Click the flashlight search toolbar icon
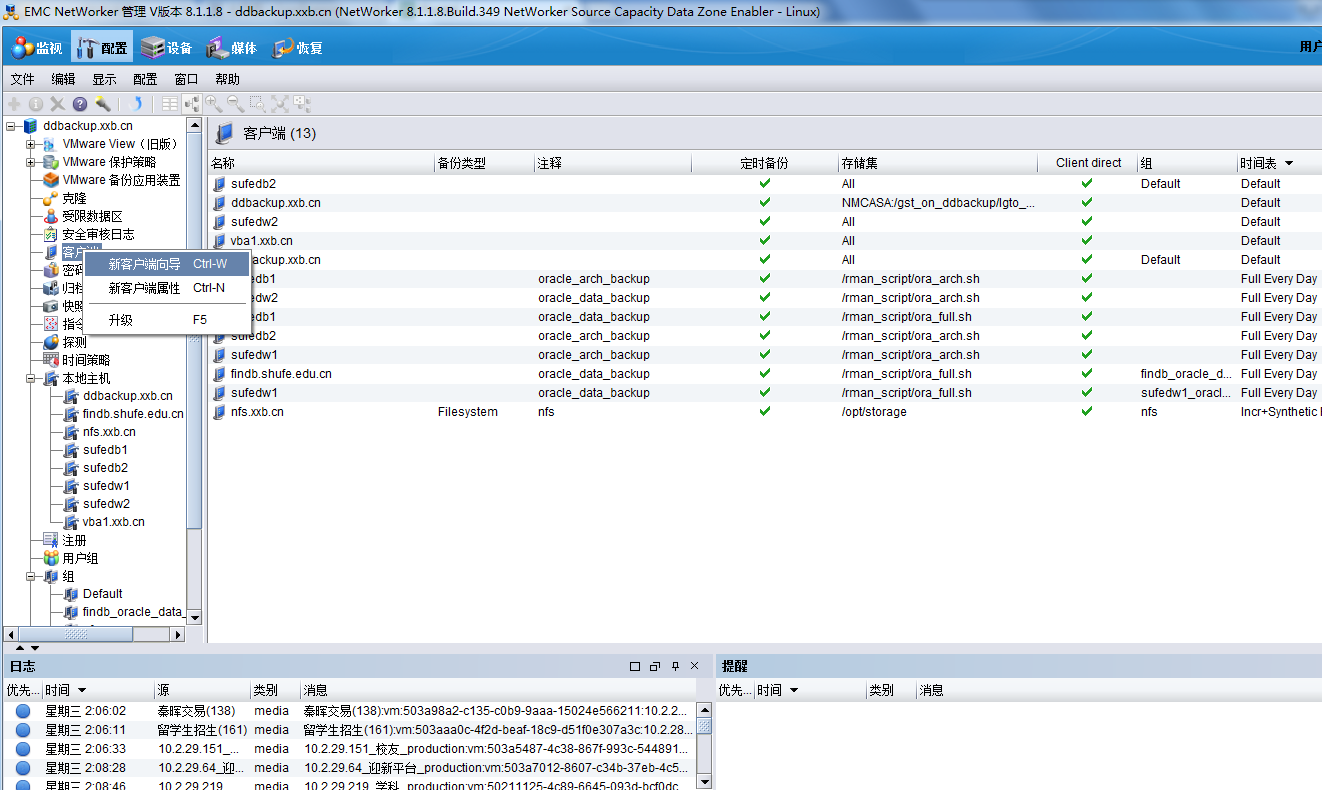The image size is (1322, 790). [x=102, y=103]
